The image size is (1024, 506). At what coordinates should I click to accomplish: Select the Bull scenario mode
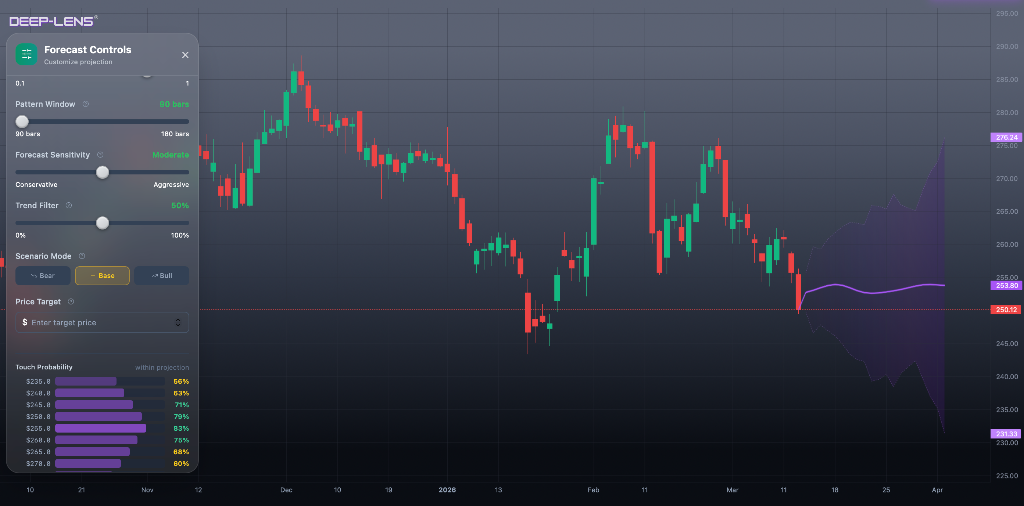click(161, 276)
